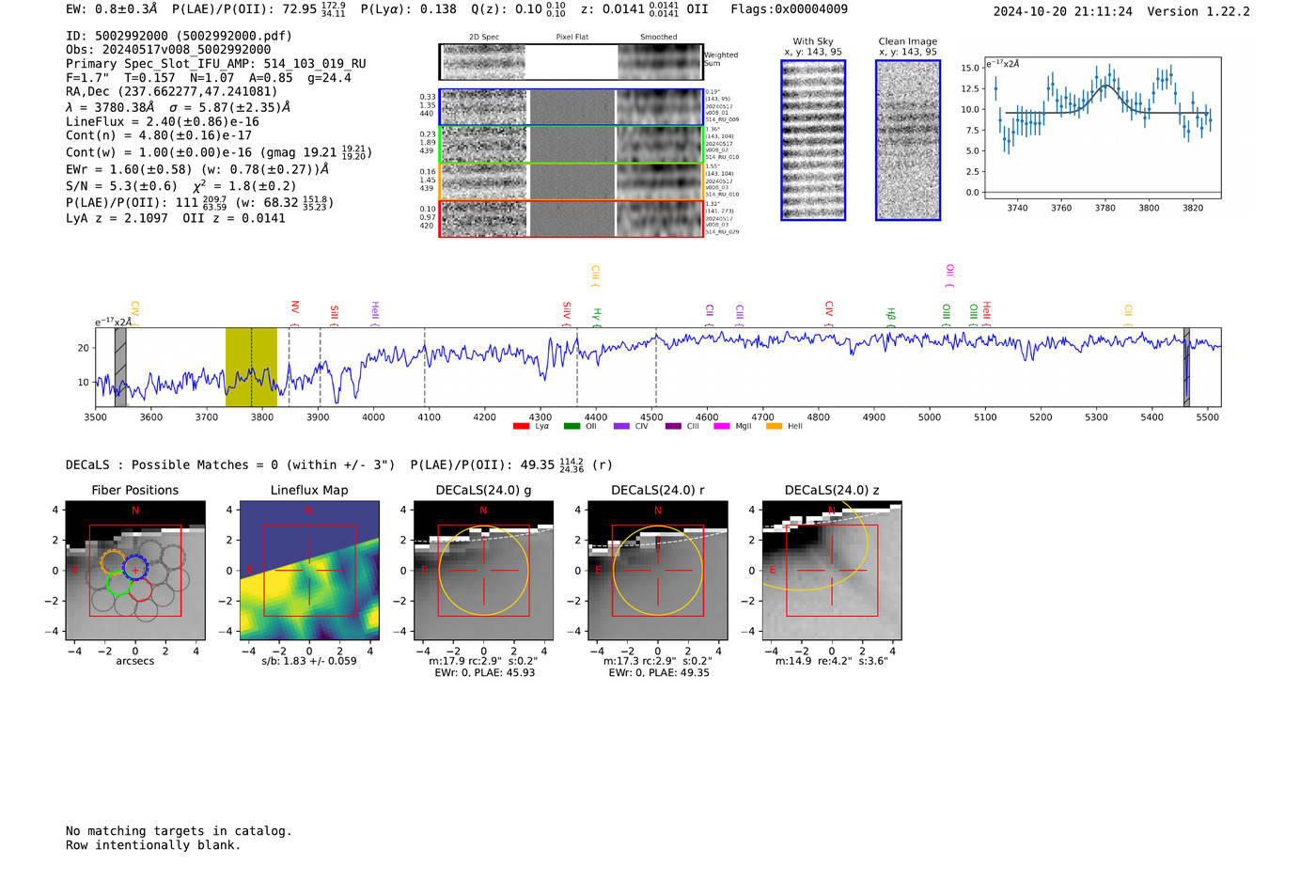1316x896 pixels.
Task: Open the DECaLS(24.0) r image
Action: pyautogui.click(x=657, y=572)
